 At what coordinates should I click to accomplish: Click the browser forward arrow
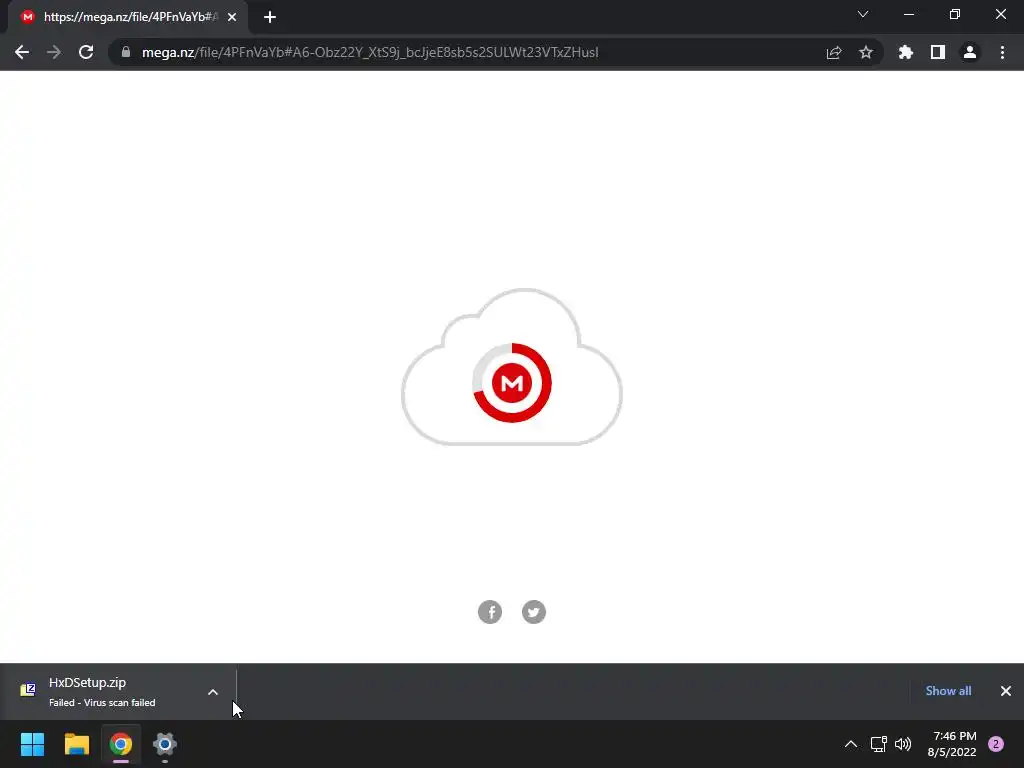point(54,52)
